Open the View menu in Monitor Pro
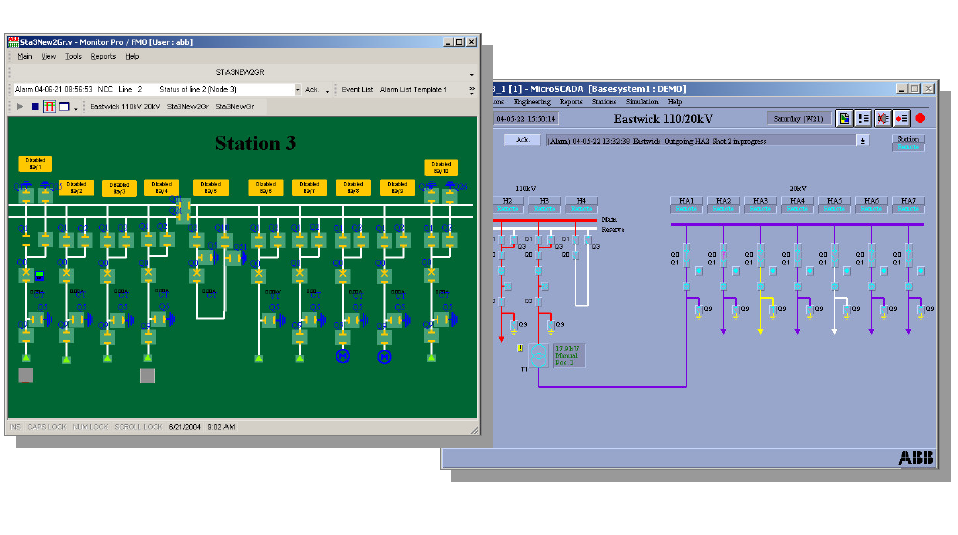The height and width of the screenshot is (535, 958). coord(48,56)
